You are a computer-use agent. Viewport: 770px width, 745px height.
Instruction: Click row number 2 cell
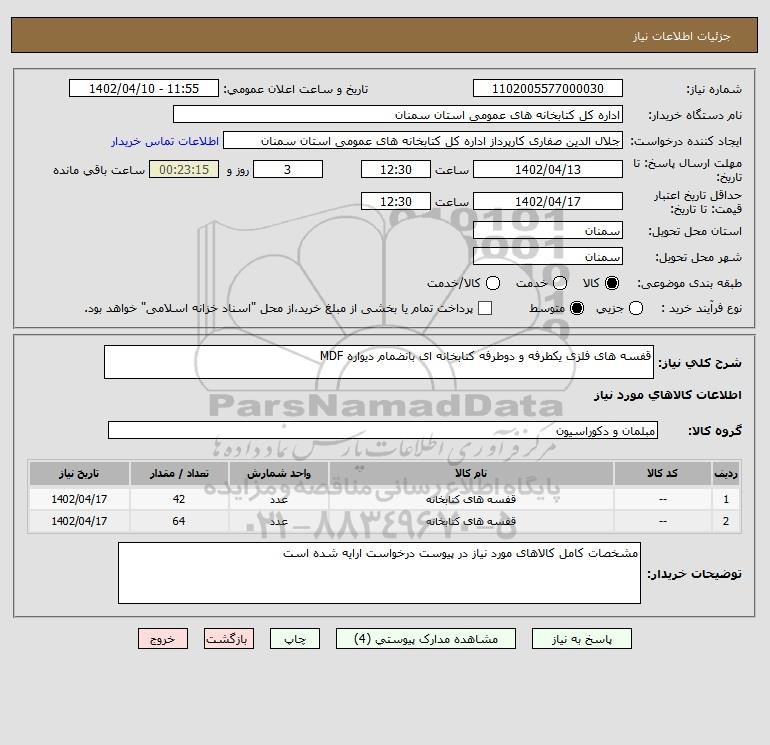tap(726, 521)
